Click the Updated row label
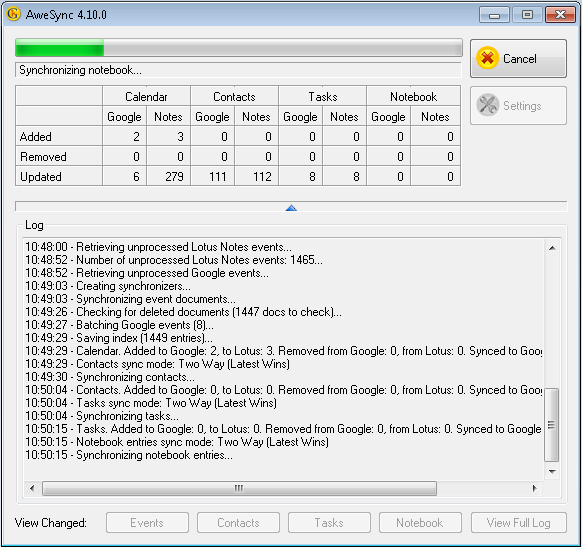The height and width of the screenshot is (547, 582). pos(41,177)
